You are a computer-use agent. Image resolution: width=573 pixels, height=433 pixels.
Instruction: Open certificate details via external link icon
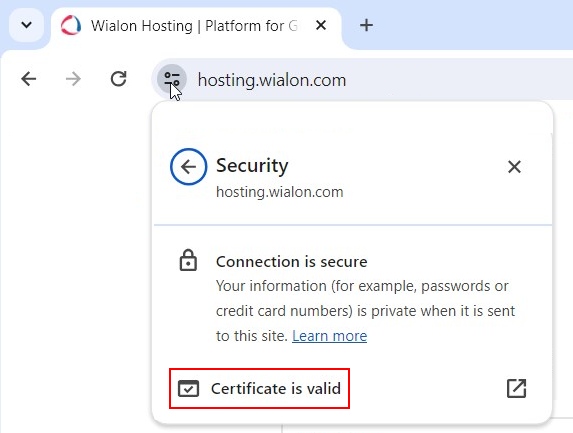click(516, 388)
